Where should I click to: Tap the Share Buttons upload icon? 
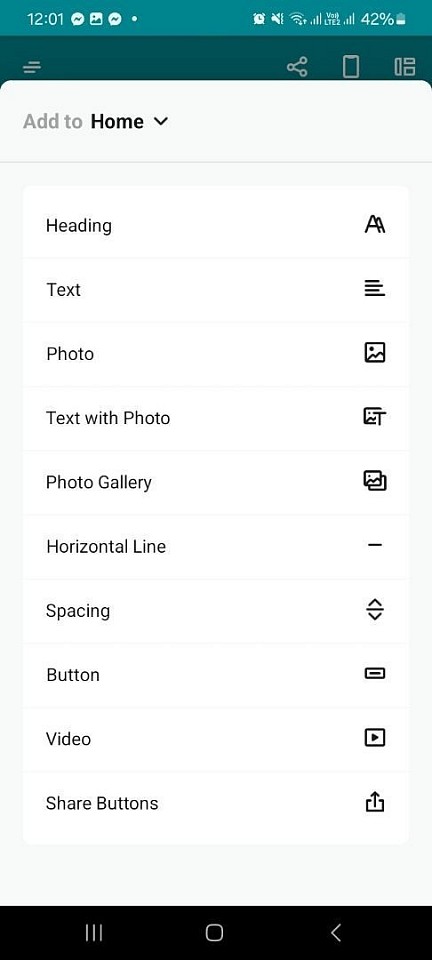[x=374, y=802]
